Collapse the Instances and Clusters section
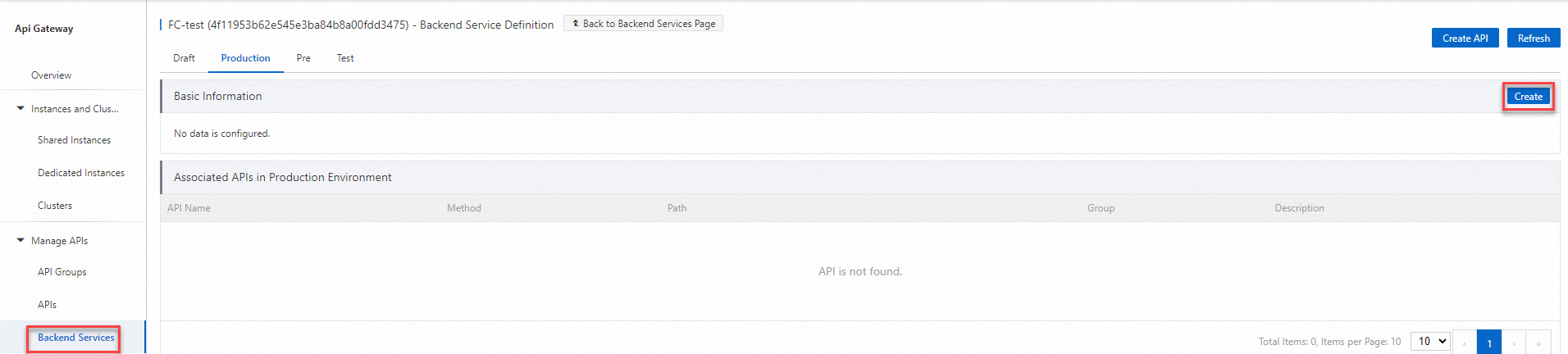The width and height of the screenshot is (1568, 354). [21, 108]
